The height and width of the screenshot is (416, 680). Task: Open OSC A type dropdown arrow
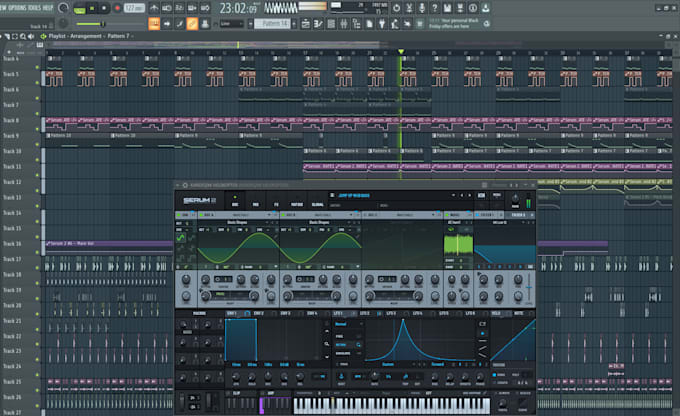(268, 215)
